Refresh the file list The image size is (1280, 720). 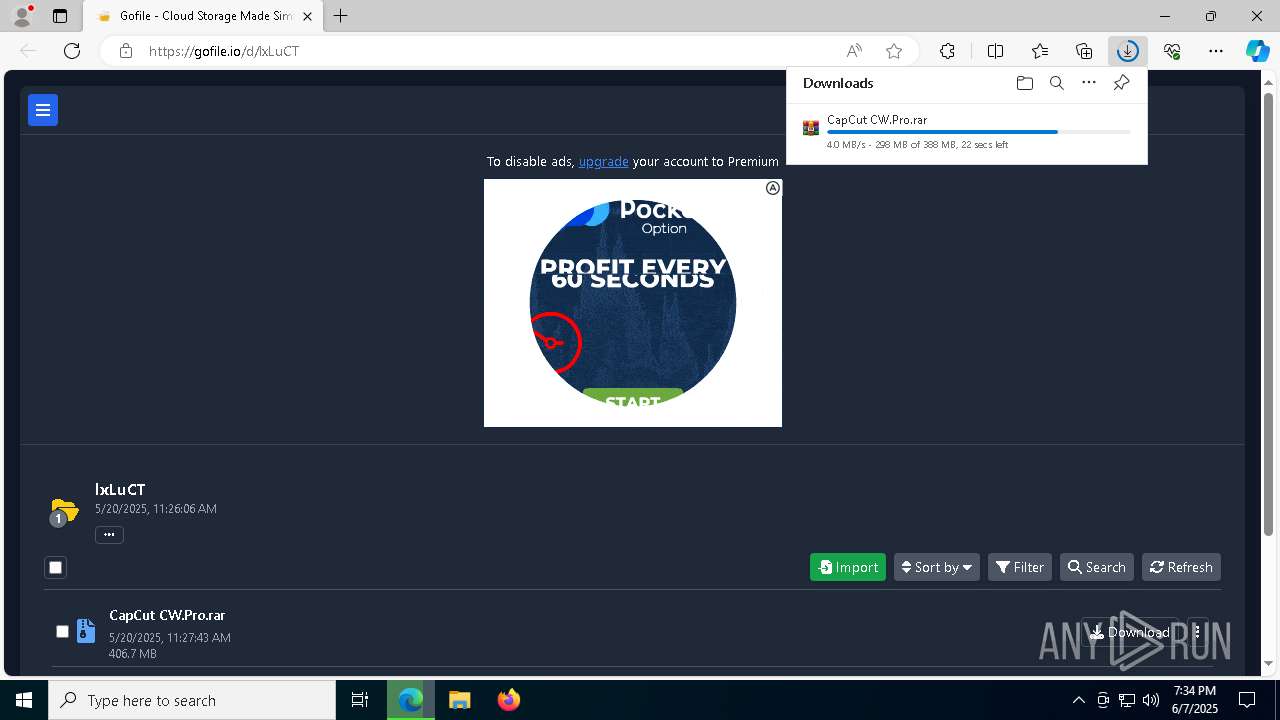pos(1181,567)
